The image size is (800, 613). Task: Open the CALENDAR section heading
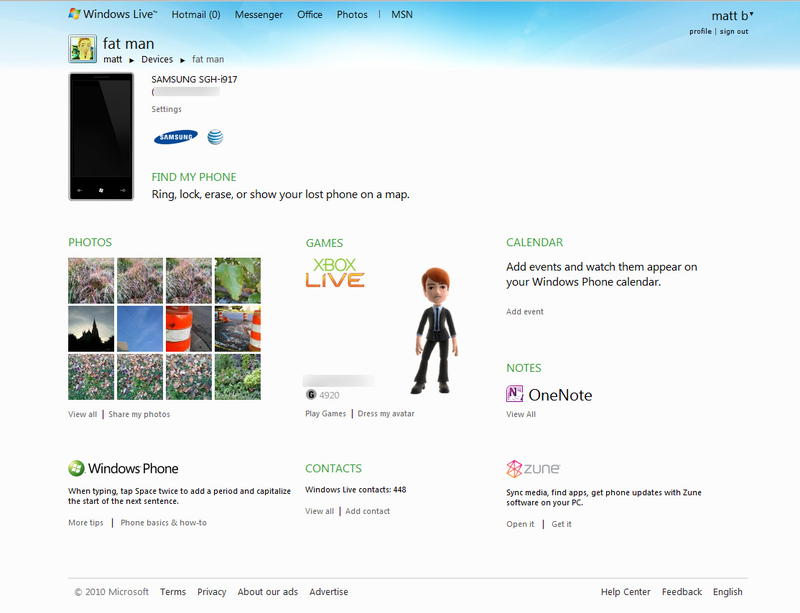[x=535, y=242]
